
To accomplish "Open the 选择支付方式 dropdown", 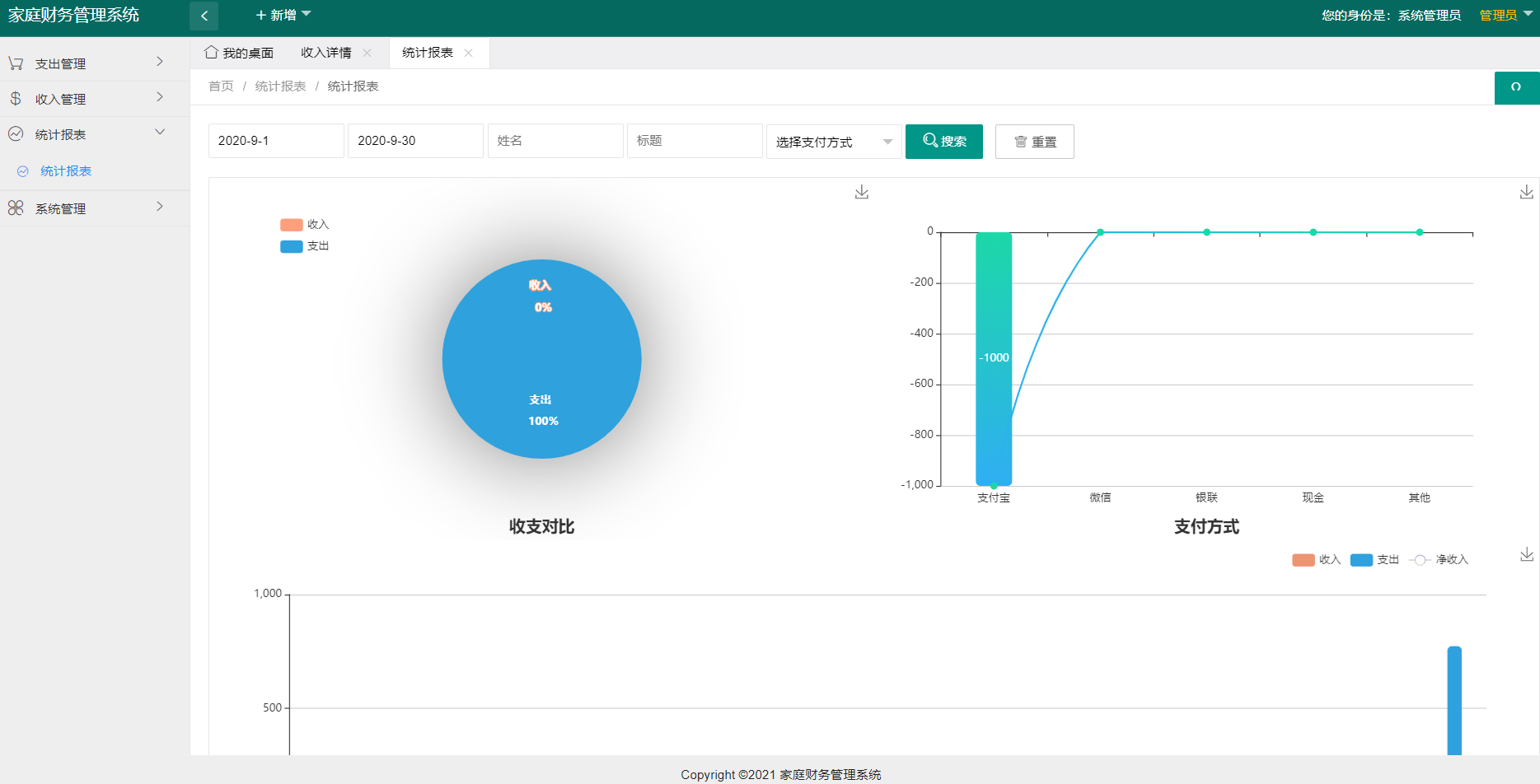I will coord(833,142).
